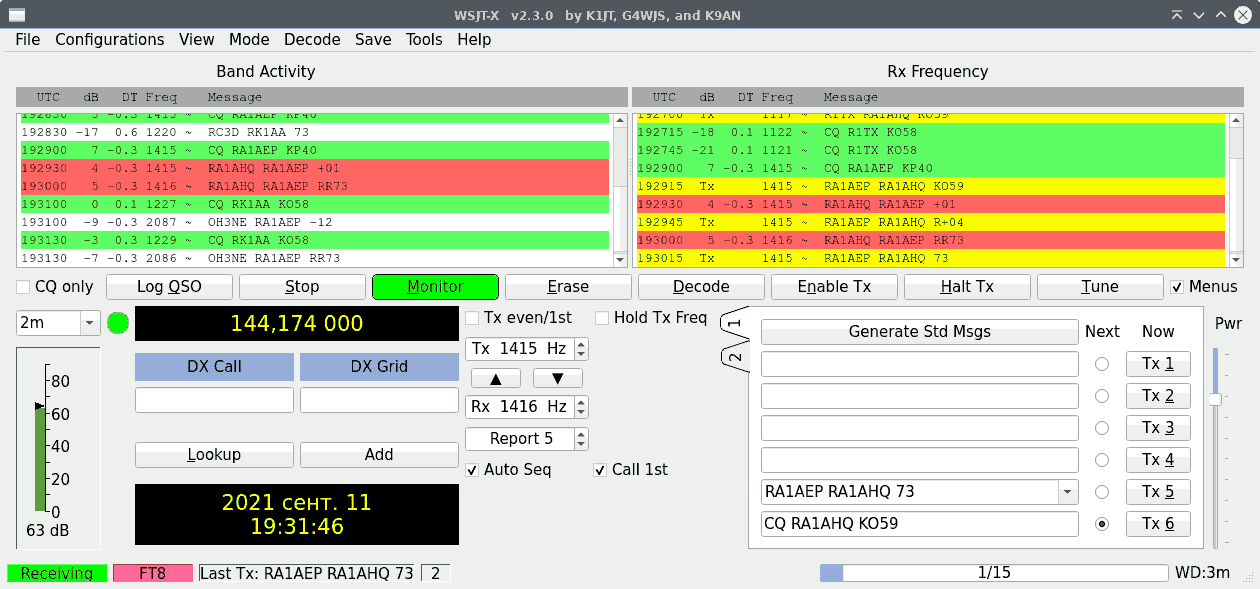Select the Next radio button for Tx 3

(1102, 428)
